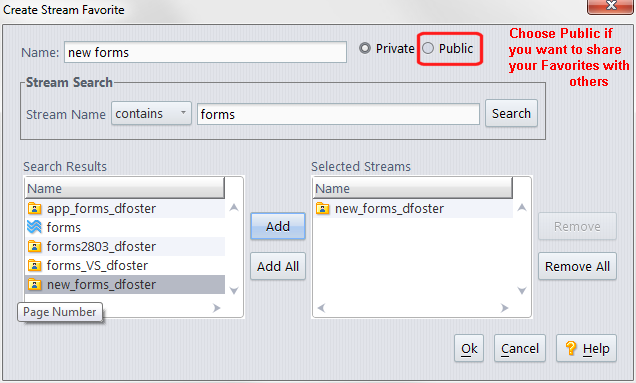Click the Selected Streams scroll up arrow

pos(522,208)
